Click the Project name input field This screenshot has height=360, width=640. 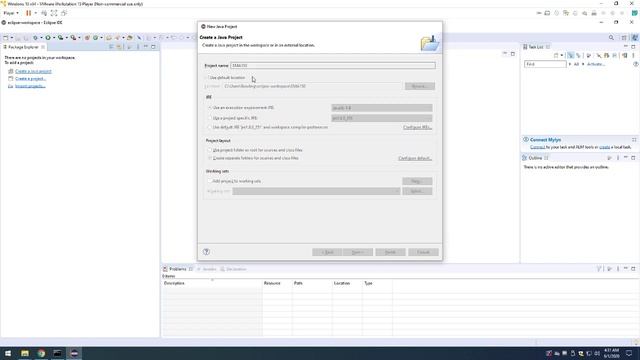pos(333,65)
